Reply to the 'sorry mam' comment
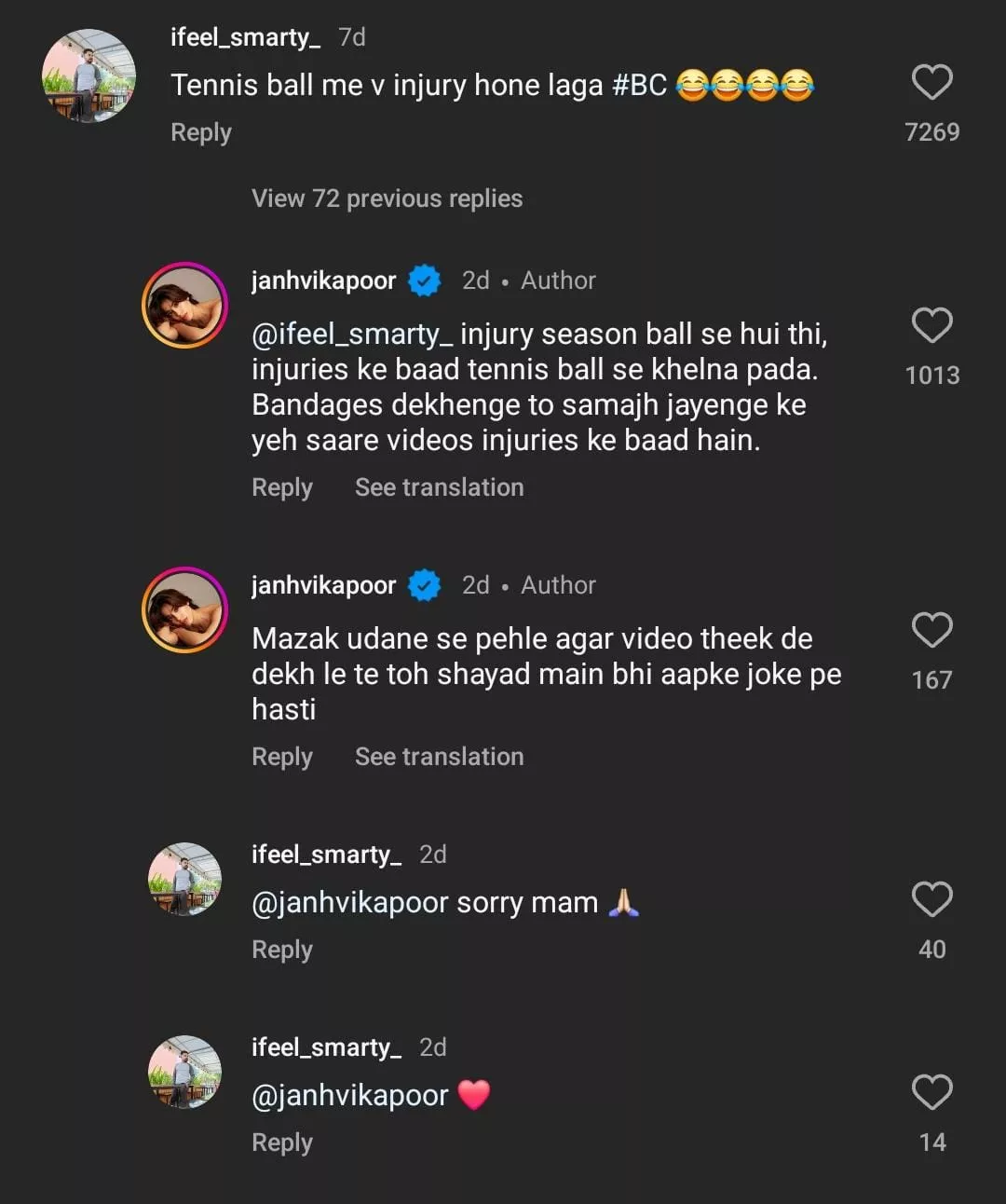The image size is (1006, 1204). 282,950
